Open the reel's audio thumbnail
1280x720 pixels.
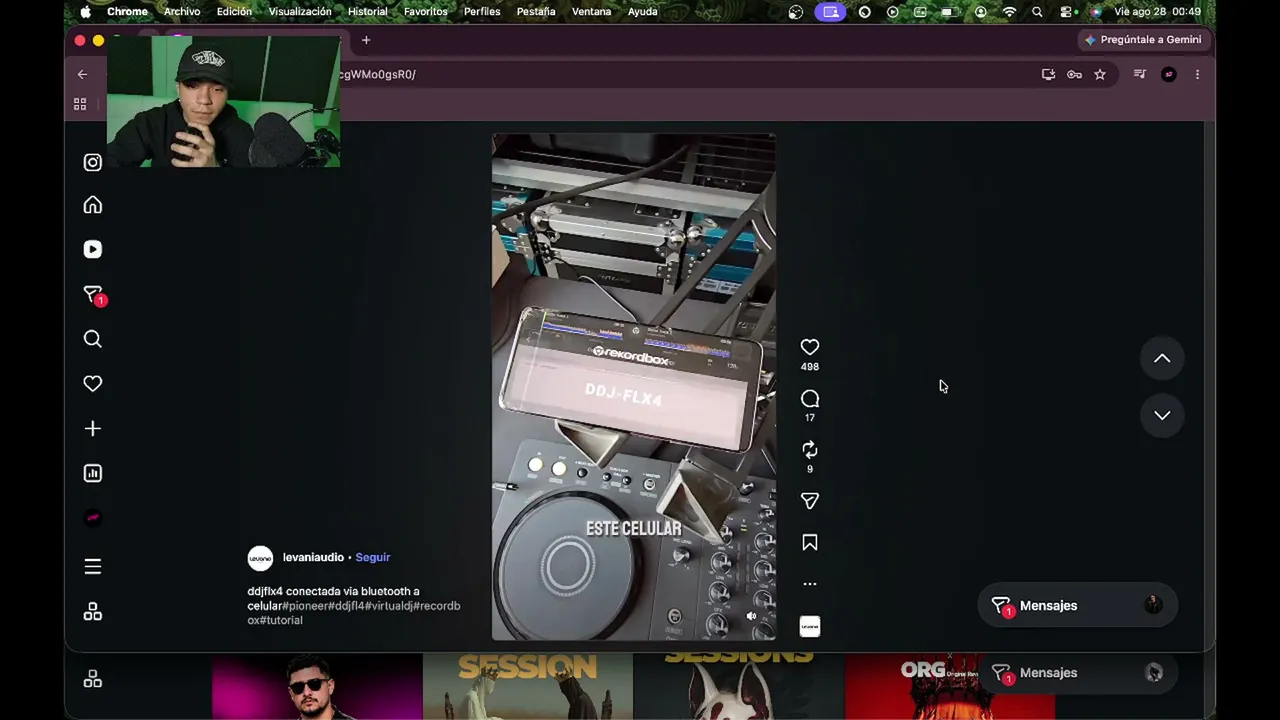pyautogui.click(x=810, y=627)
